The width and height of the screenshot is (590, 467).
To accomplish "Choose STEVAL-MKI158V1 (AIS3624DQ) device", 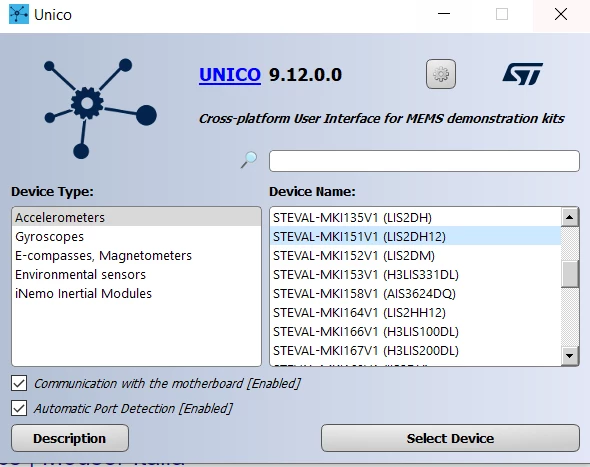I will click(415, 293).
